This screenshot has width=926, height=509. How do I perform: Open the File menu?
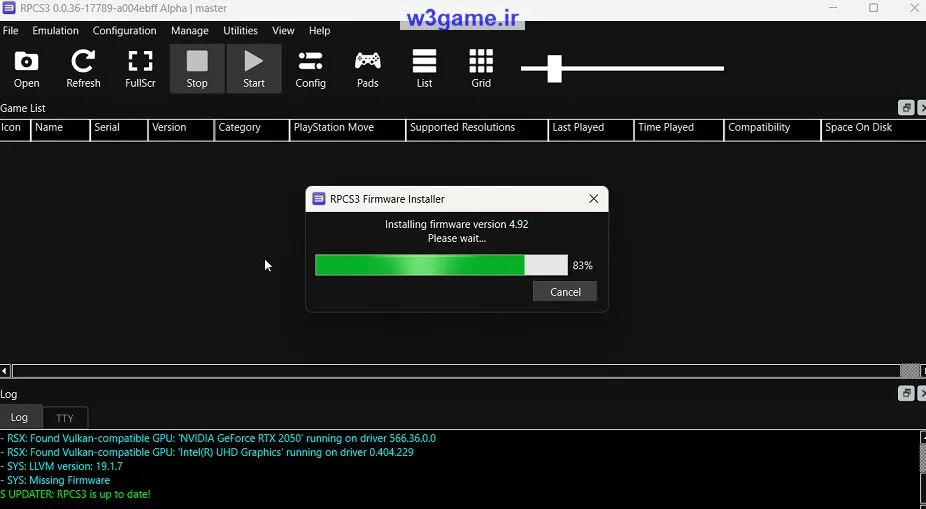[x=11, y=31]
